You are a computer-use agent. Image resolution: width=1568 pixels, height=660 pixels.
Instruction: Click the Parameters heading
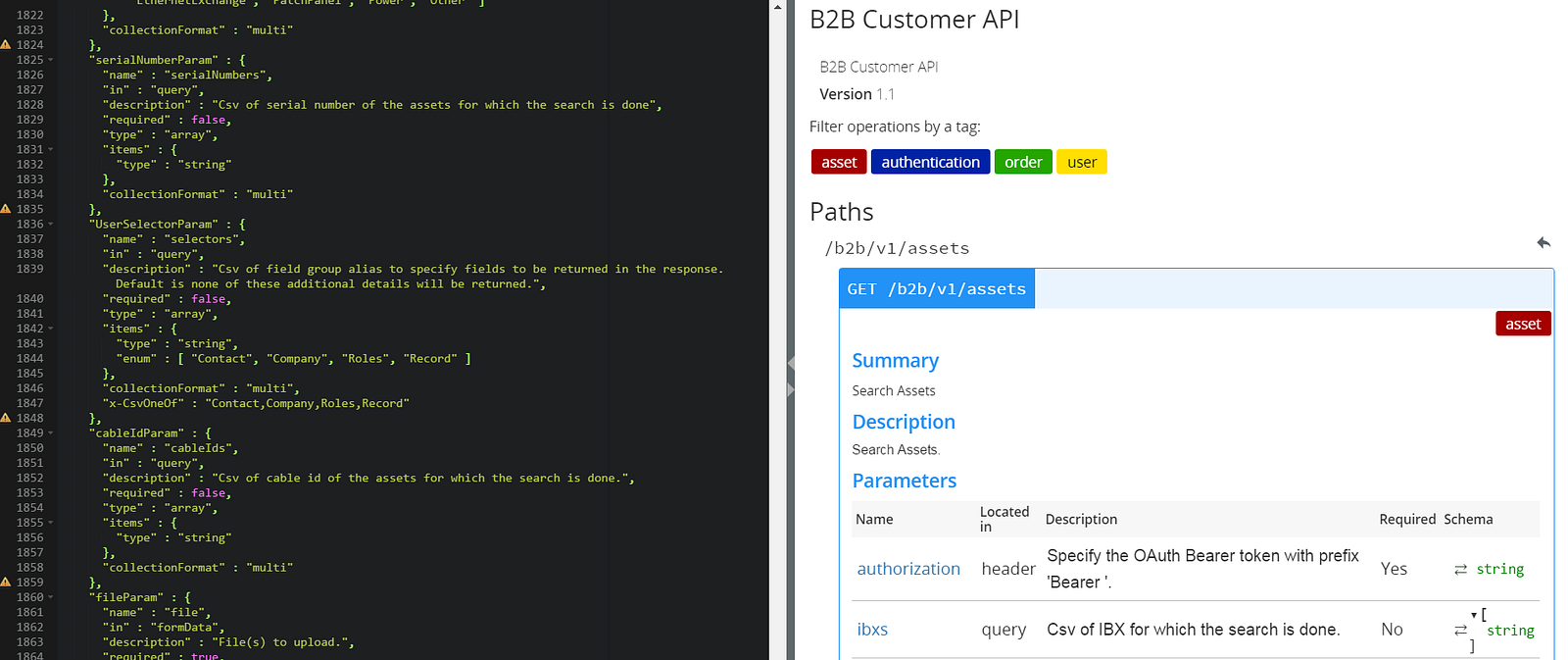pyautogui.click(x=904, y=481)
